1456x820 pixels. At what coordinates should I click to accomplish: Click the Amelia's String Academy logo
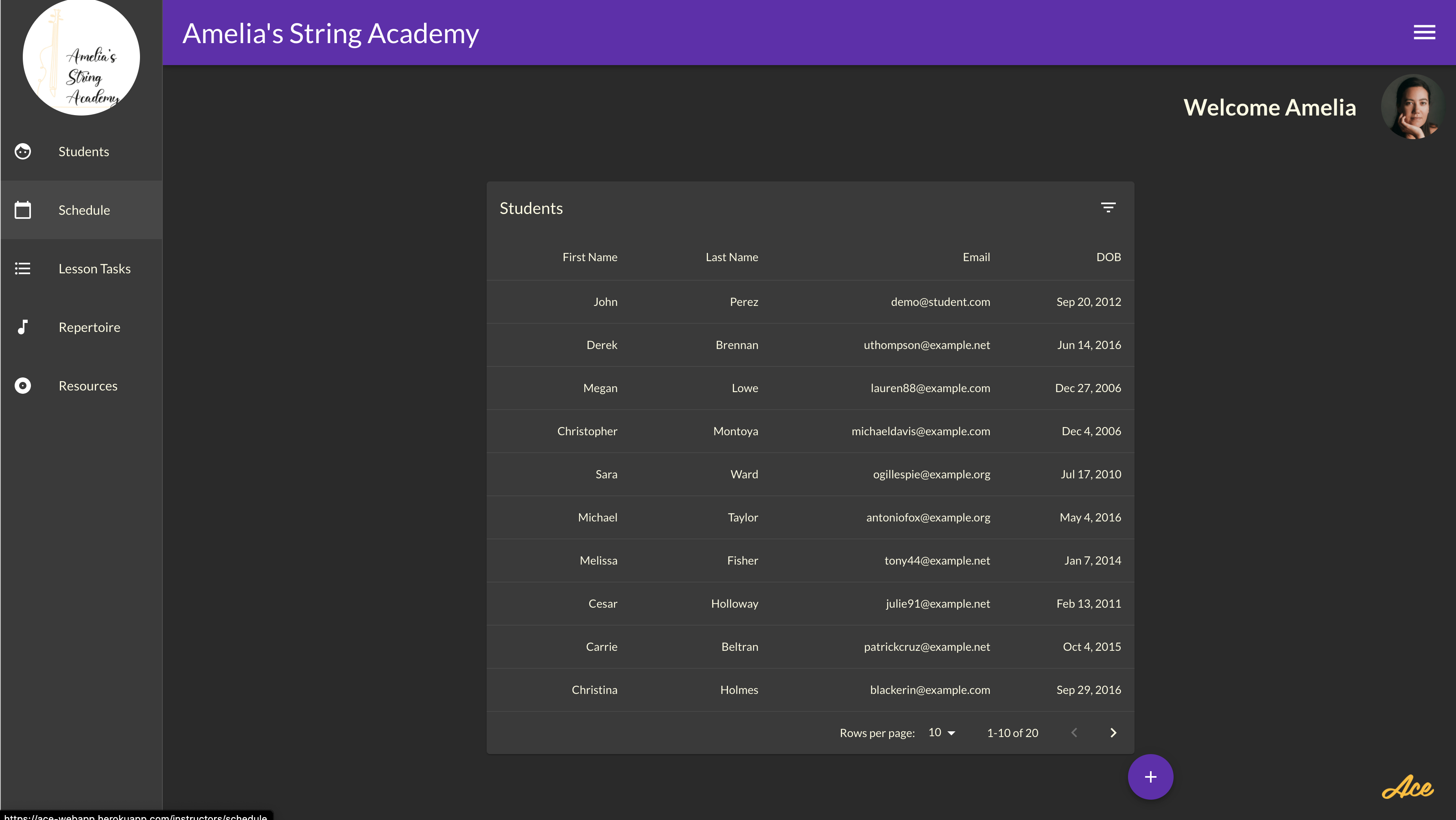pyautogui.click(x=81, y=58)
